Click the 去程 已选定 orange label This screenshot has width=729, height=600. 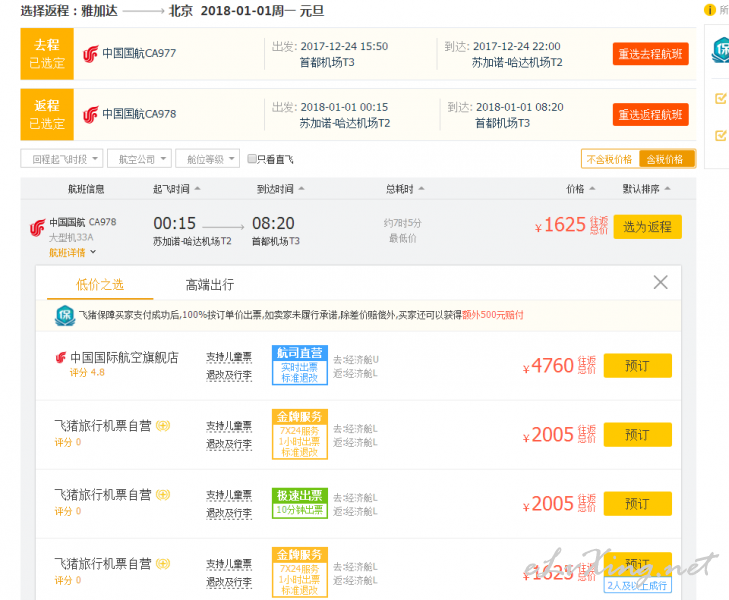[47, 54]
